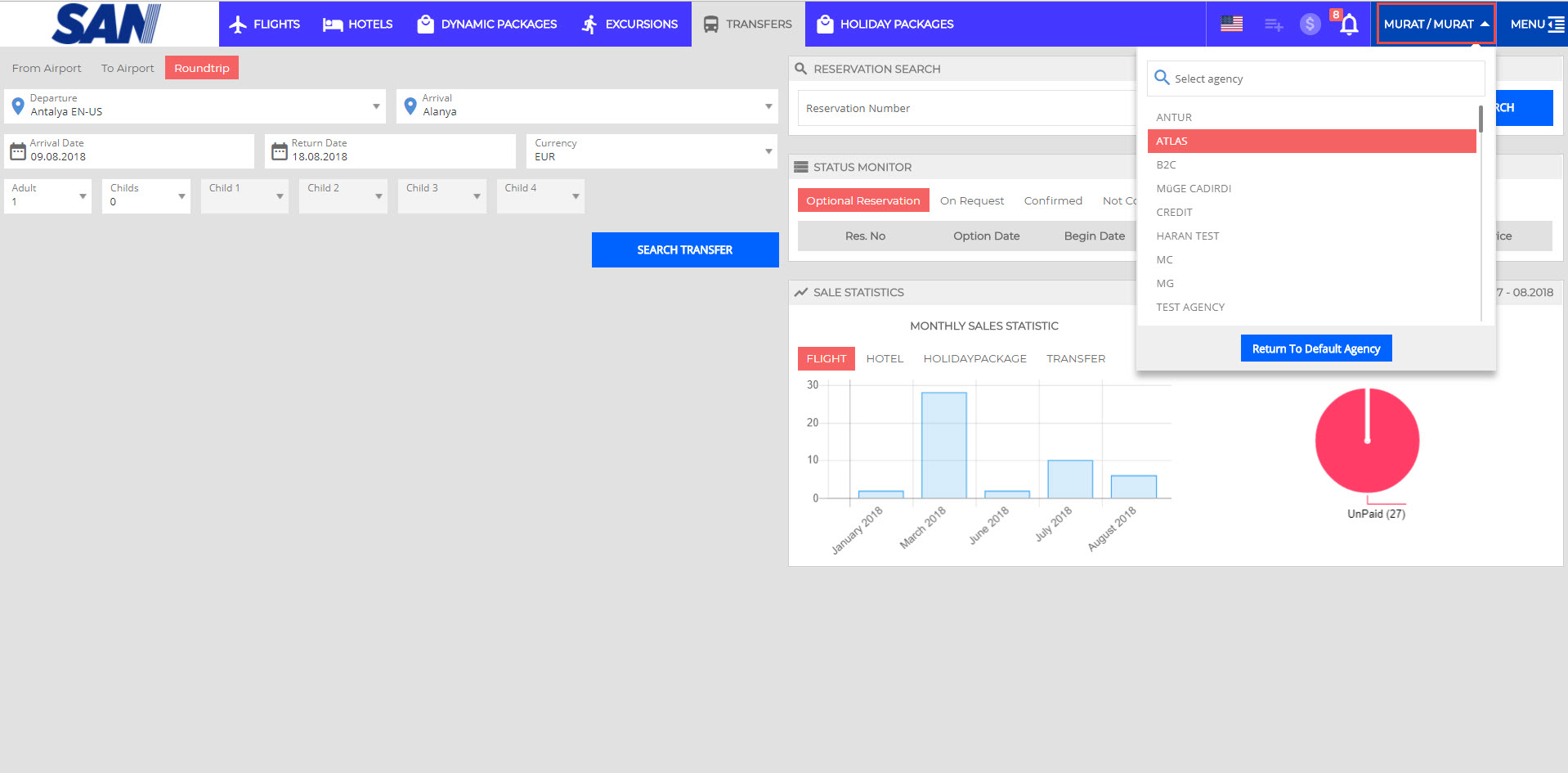Open the notification bell icon
This screenshot has height=773, width=1568.
coord(1349,25)
